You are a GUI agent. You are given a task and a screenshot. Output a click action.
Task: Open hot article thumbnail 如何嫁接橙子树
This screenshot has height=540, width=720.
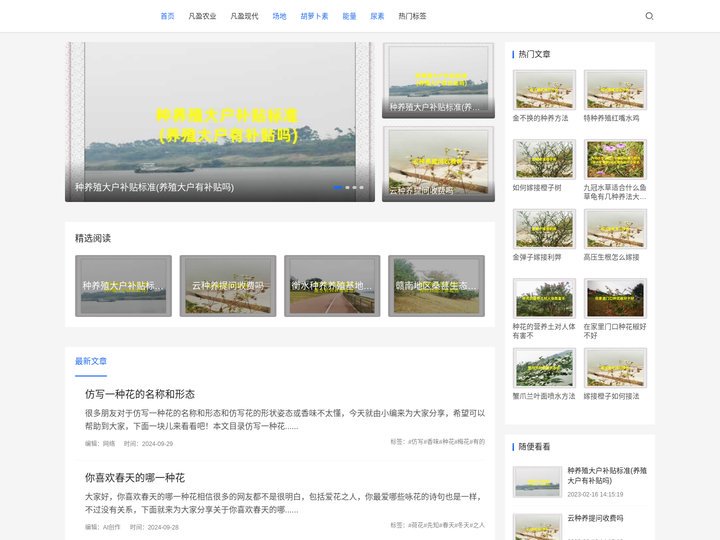click(x=544, y=159)
